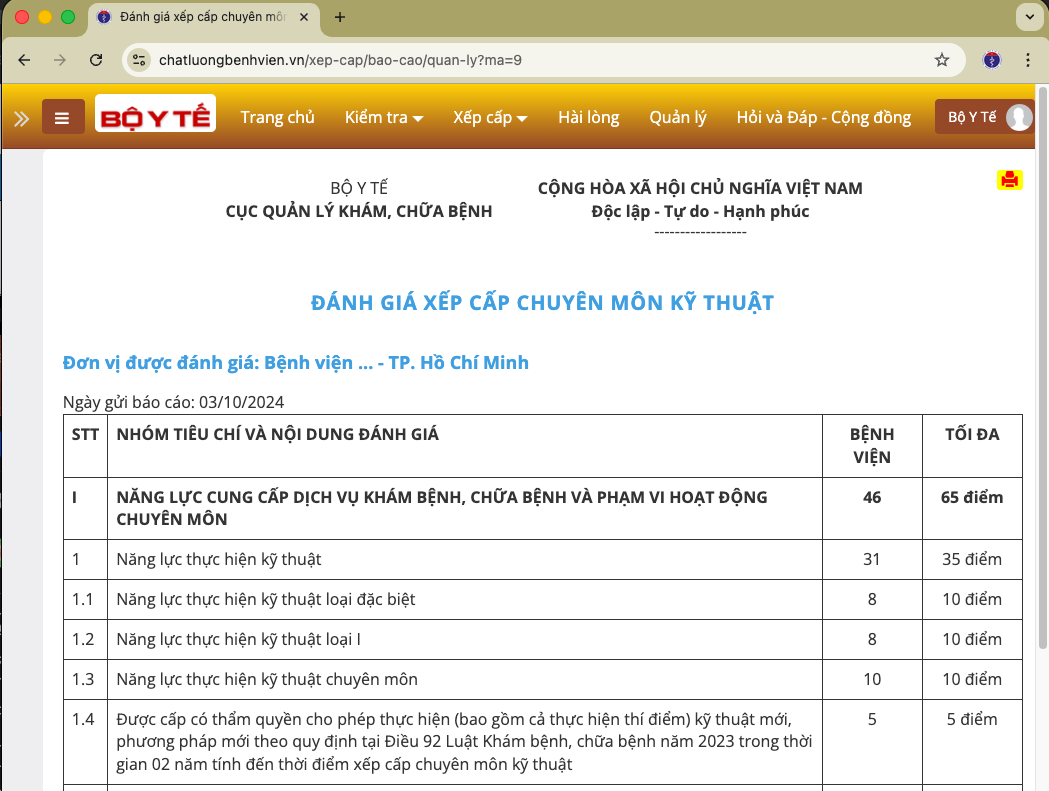The image size is (1049, 791).
Task: Go back to previous page
Action: coord(24,60)
